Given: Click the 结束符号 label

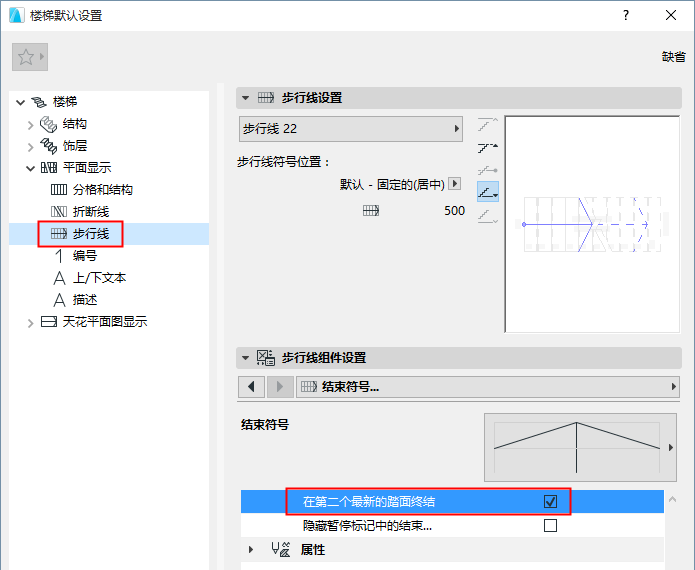Looking at the screenshot, I should point(265,425).
